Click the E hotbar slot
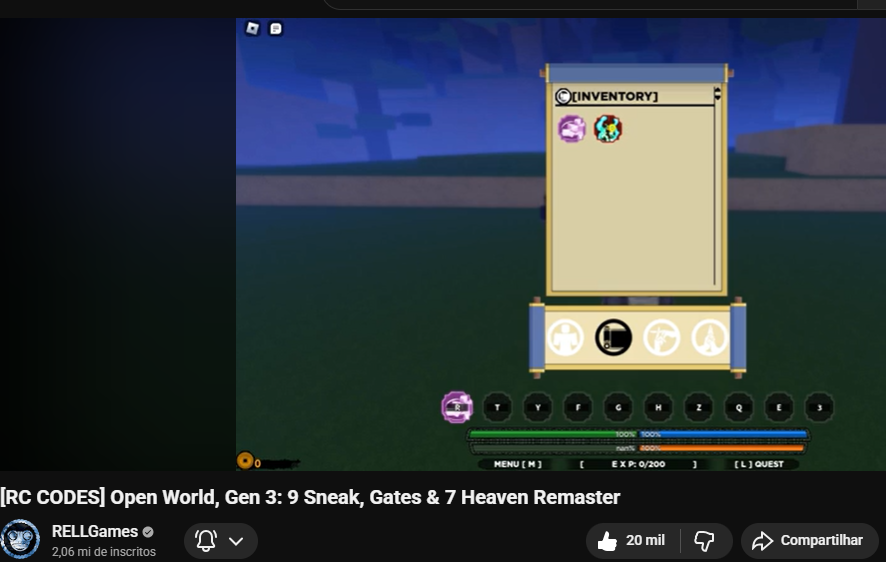This screenshot has width=886, height=562. pyautogui.click(x=779, y=407)
